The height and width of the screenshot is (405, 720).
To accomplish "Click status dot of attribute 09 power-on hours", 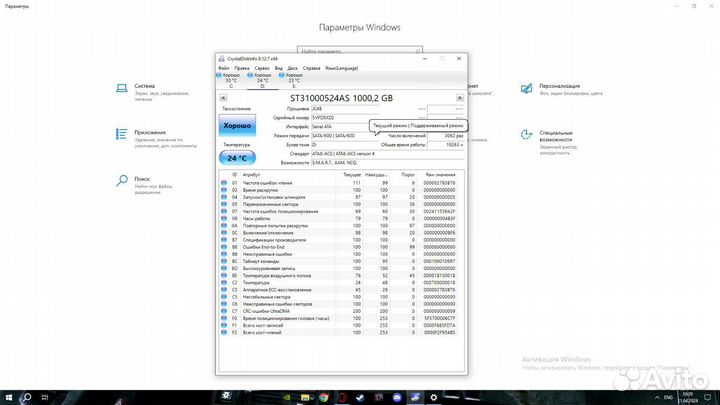I will [x=224, y=219].
